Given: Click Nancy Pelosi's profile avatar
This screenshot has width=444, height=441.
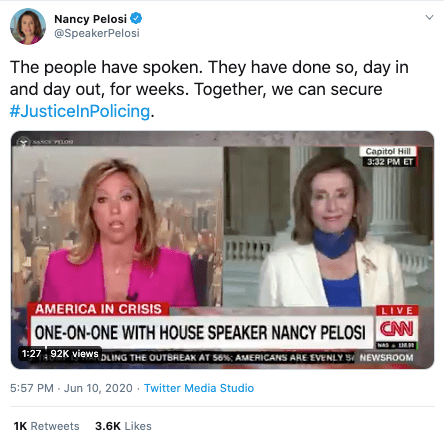Looking at the screenshot, I should [28, 27].
